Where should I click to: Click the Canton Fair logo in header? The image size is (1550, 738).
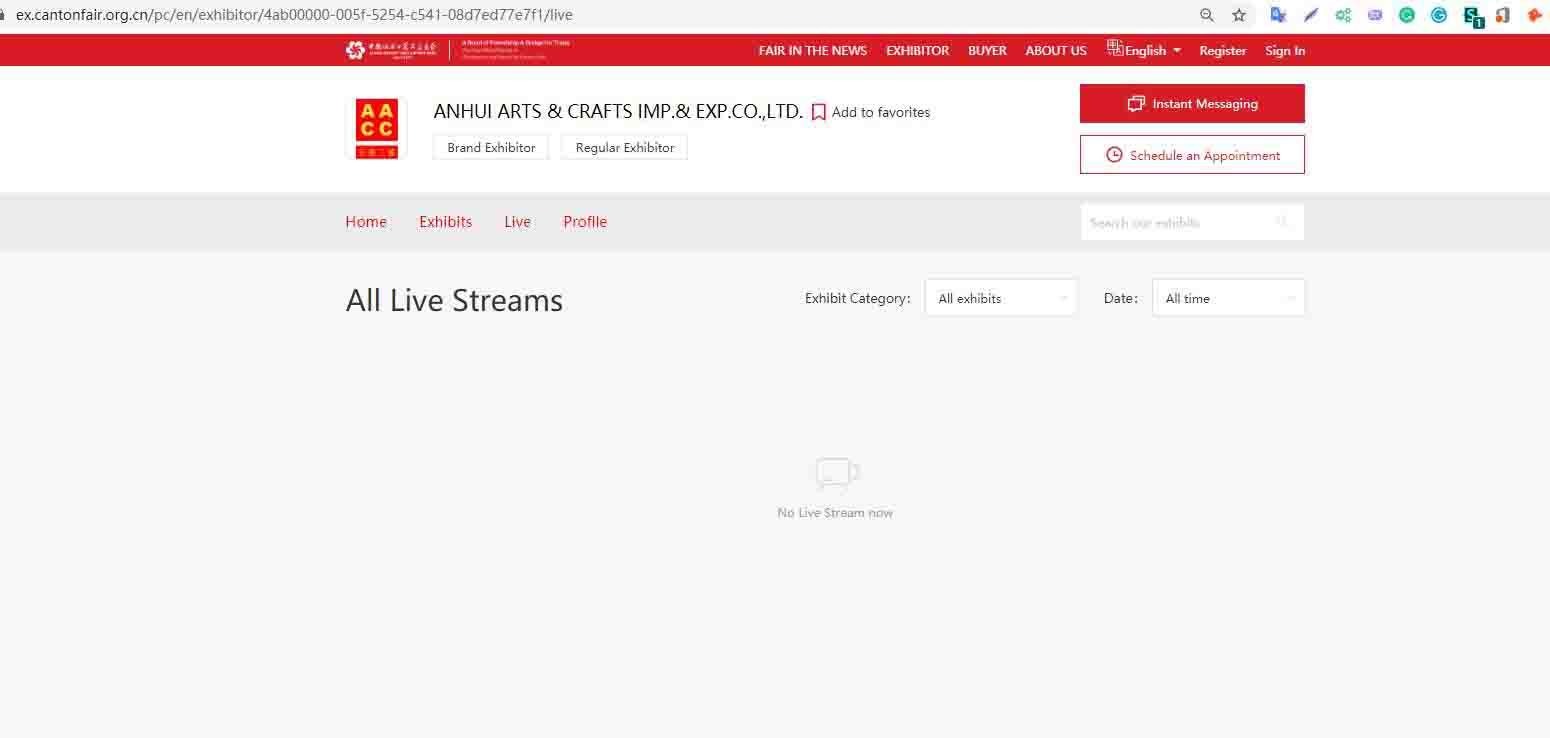pos(391,50)
